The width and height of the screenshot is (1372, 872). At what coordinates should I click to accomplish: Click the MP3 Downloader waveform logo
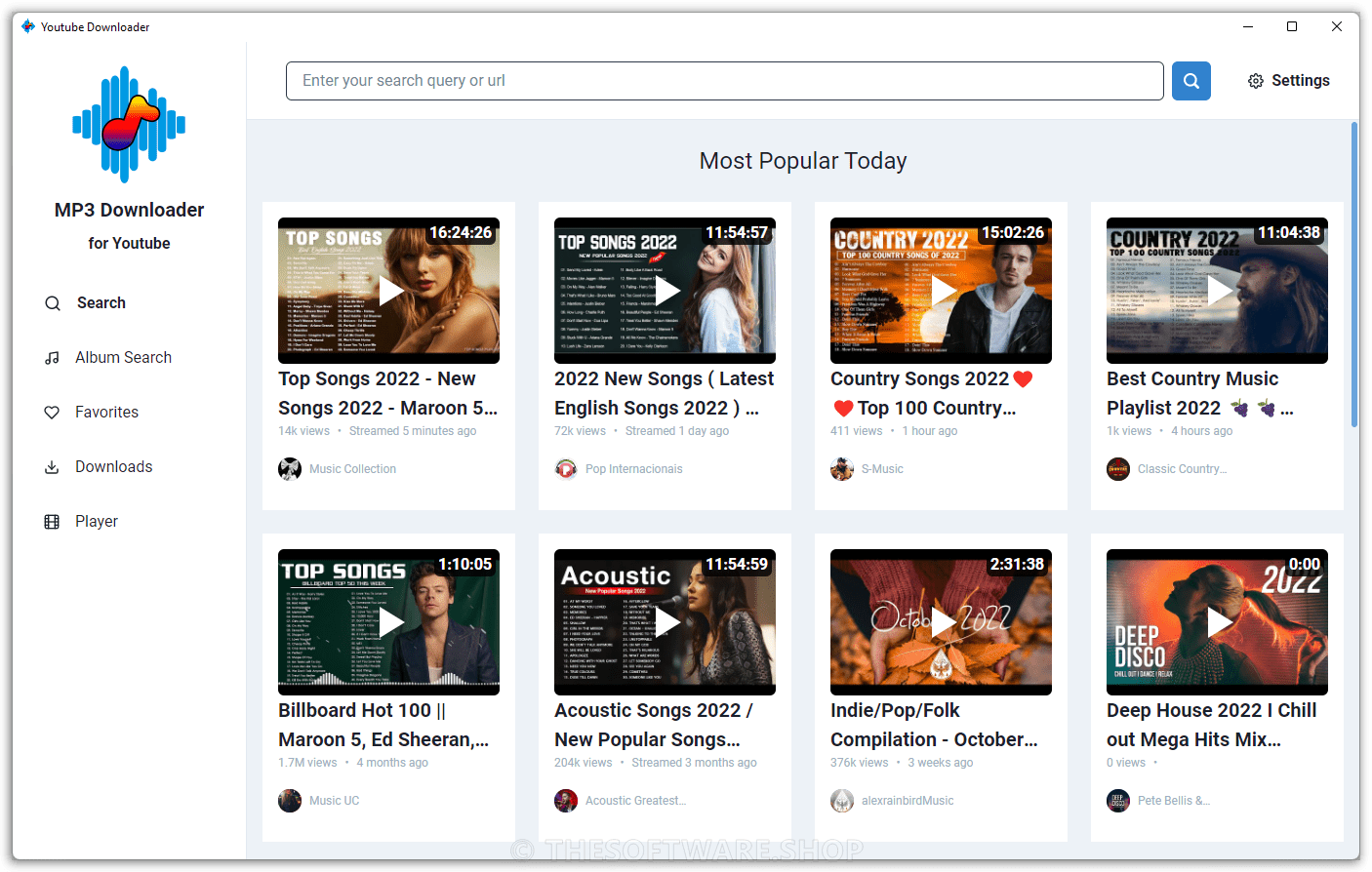[x=129, y=124]
